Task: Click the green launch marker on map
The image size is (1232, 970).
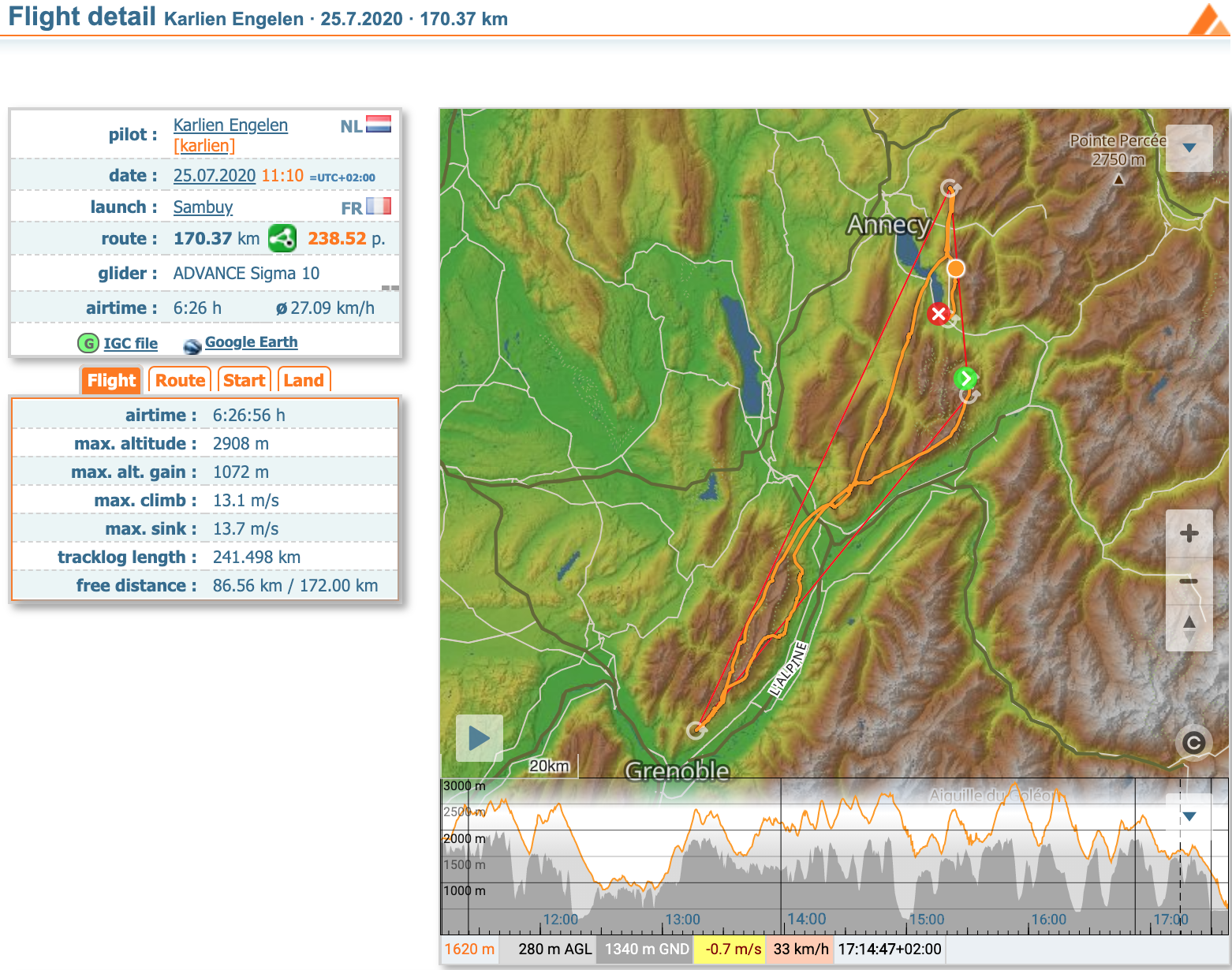Action: (965, 379)
